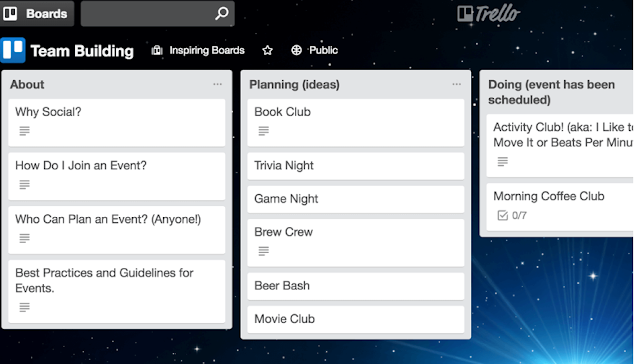Open the Why Social? card

117,123
